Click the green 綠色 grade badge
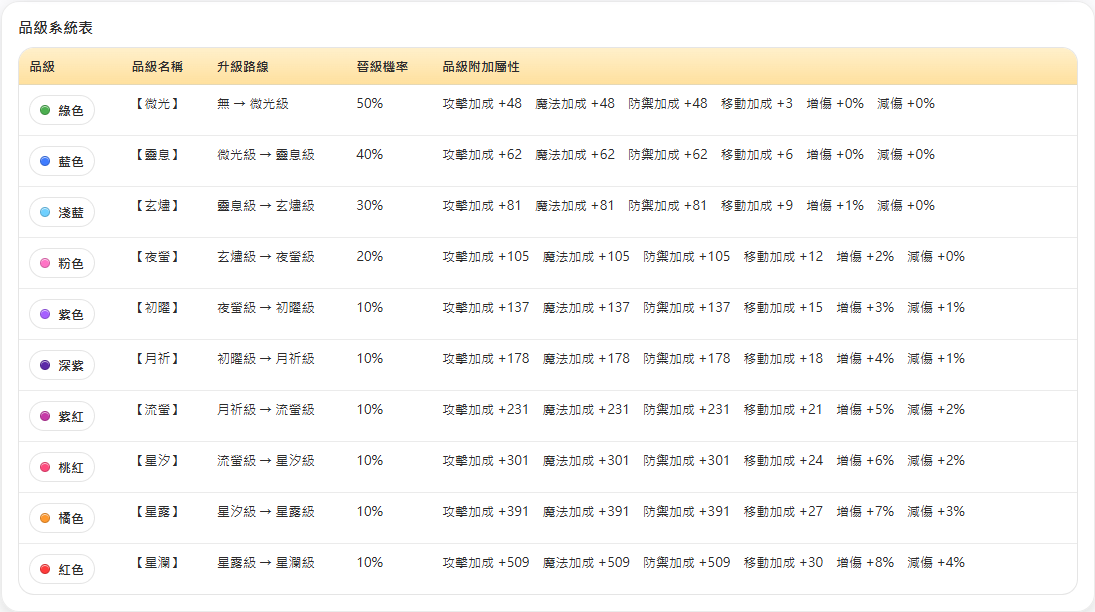Screen dimensions: 1095x612 [62, 110]
